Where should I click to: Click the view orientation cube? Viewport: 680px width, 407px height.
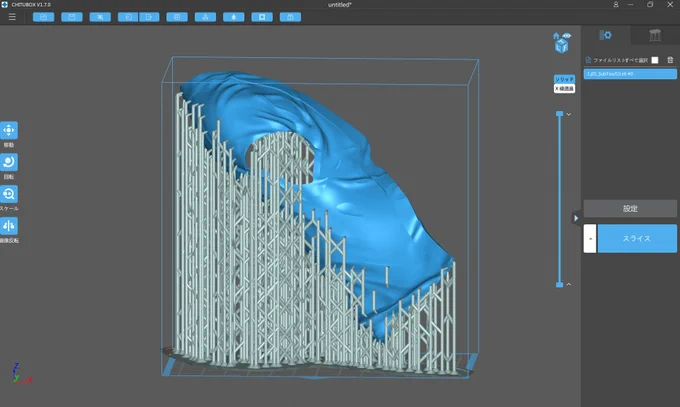562,46
